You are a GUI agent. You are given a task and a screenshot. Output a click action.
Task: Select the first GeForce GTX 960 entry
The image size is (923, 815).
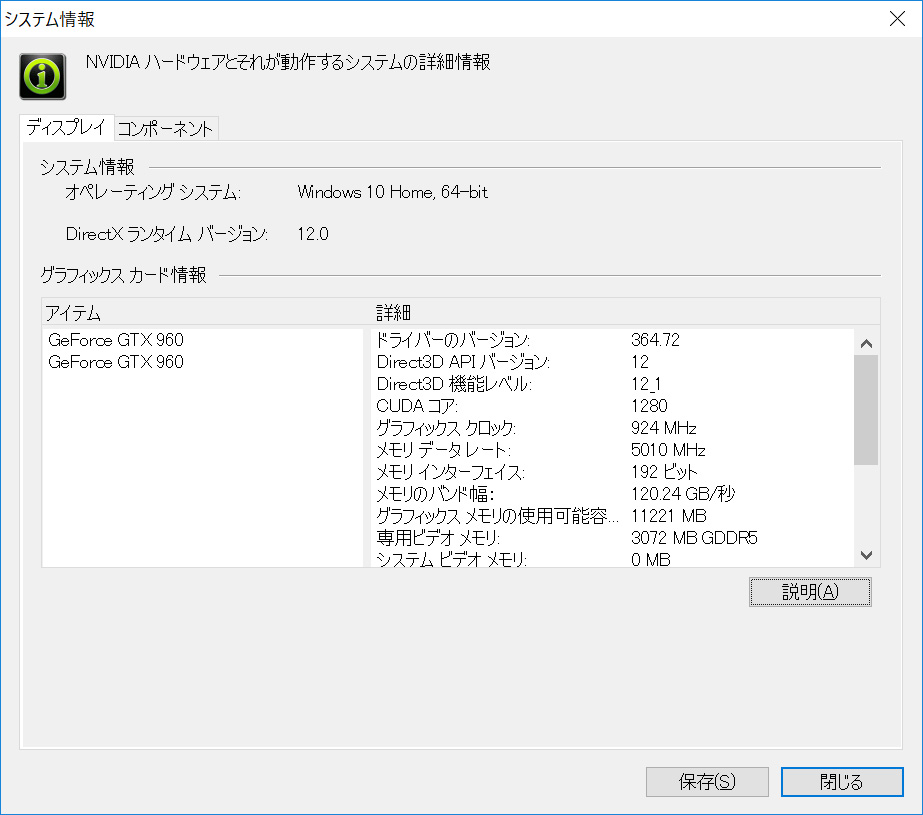click(116, 340)
